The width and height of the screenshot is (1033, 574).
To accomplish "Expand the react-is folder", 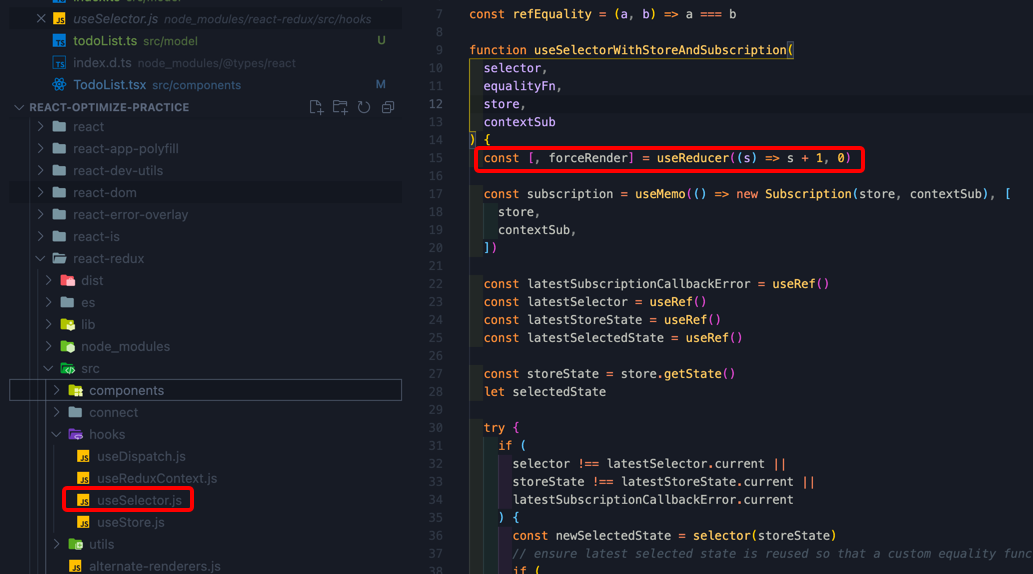I will [41, 236].
